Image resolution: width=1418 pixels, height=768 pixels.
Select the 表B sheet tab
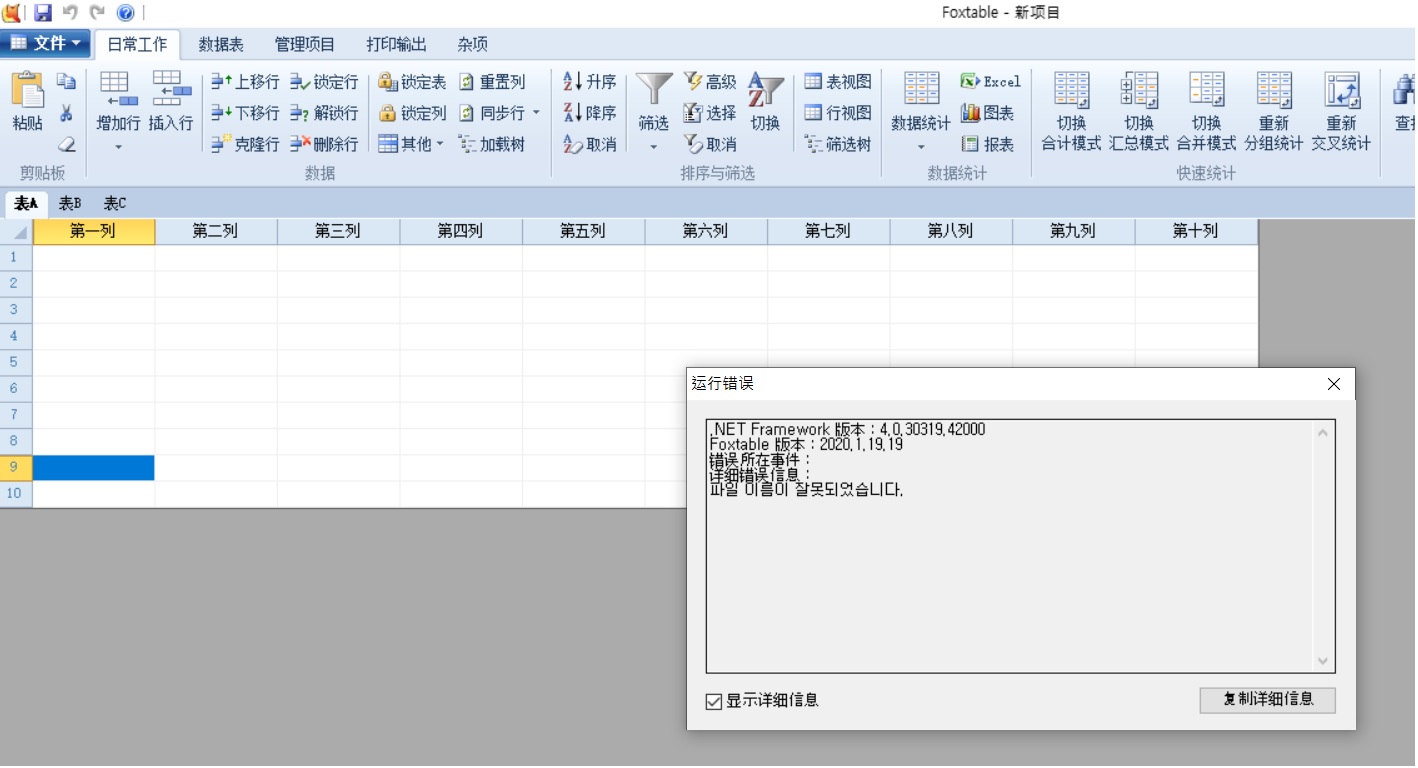(70, 204)
